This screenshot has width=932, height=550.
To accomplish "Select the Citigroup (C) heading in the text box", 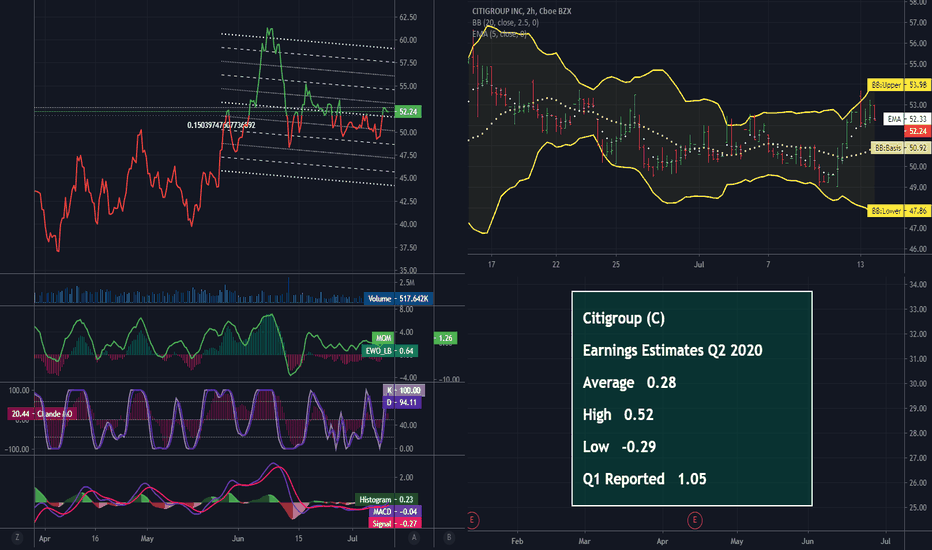I will (x=624, y=318).
